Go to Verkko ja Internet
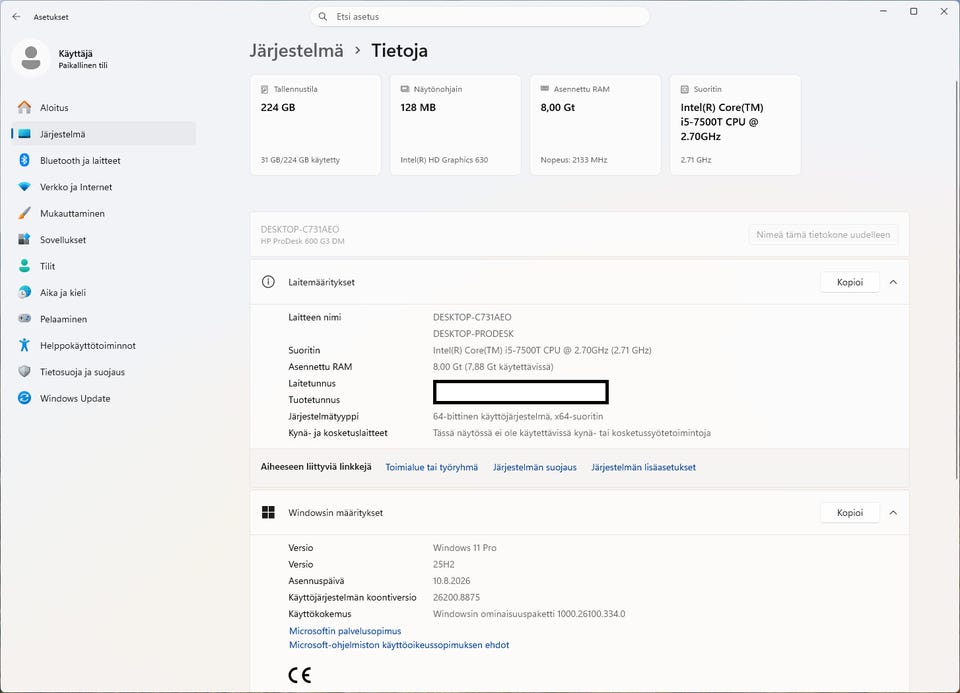Image resolution: width=960 pixels, height=693 pixels. coord(103,187)
